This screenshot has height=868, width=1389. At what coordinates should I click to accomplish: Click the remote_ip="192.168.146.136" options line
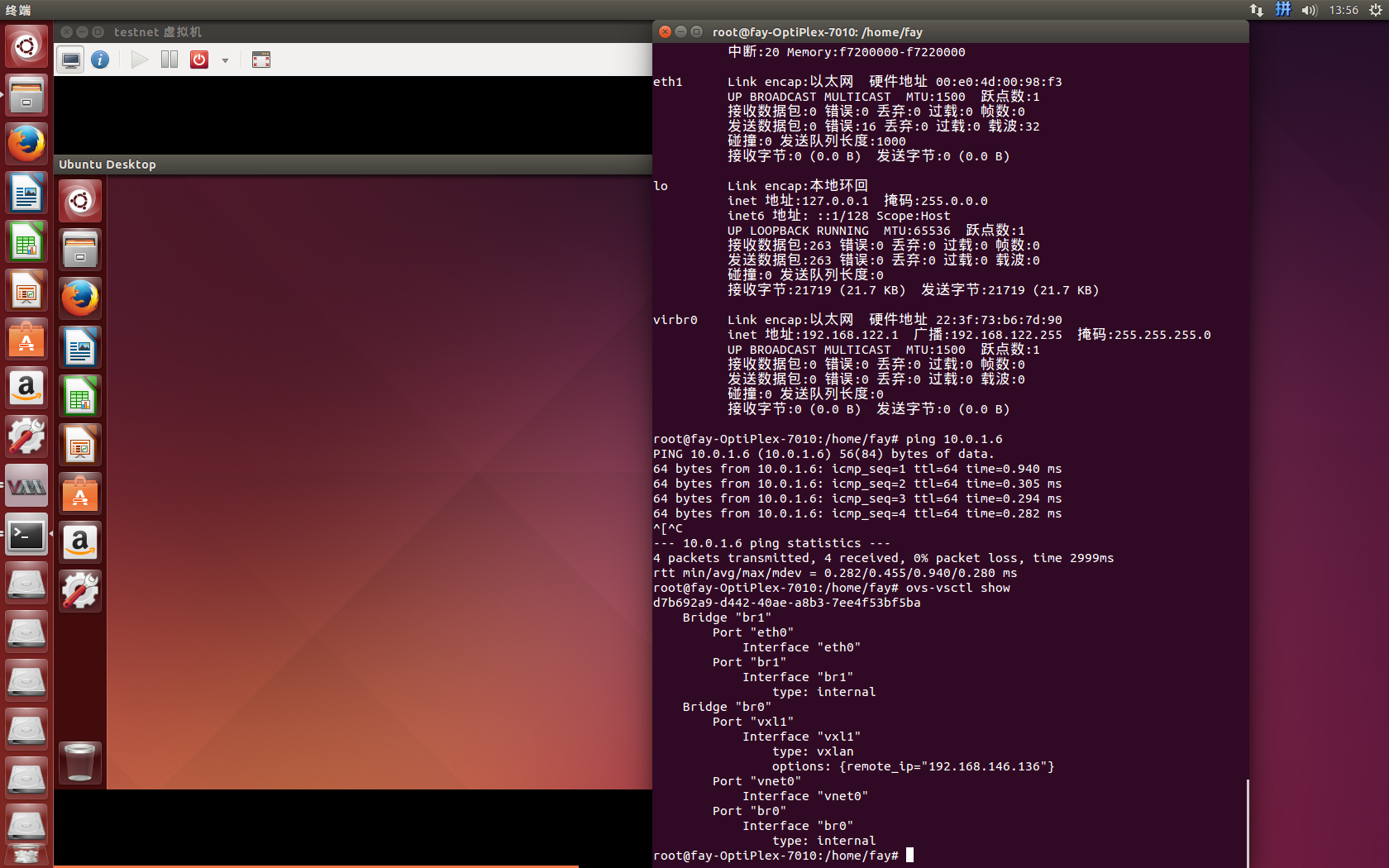[914, 766]
